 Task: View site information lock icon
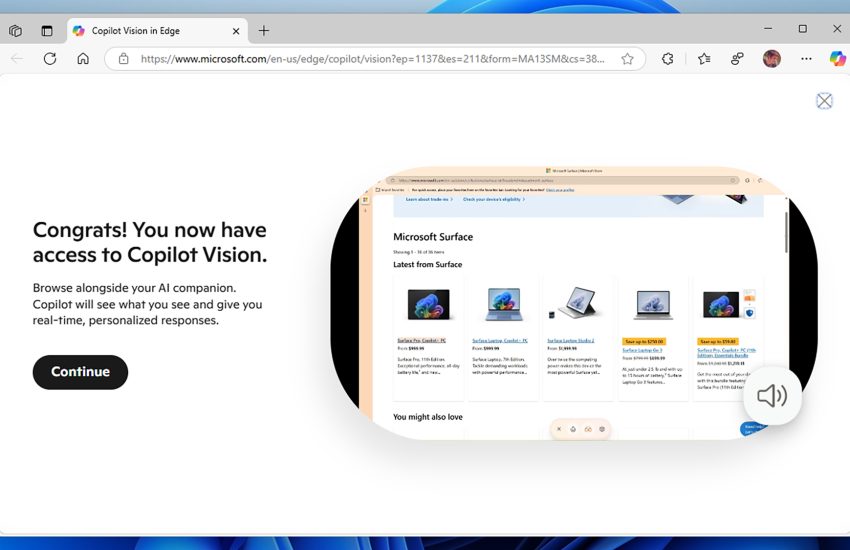[124, 59]
